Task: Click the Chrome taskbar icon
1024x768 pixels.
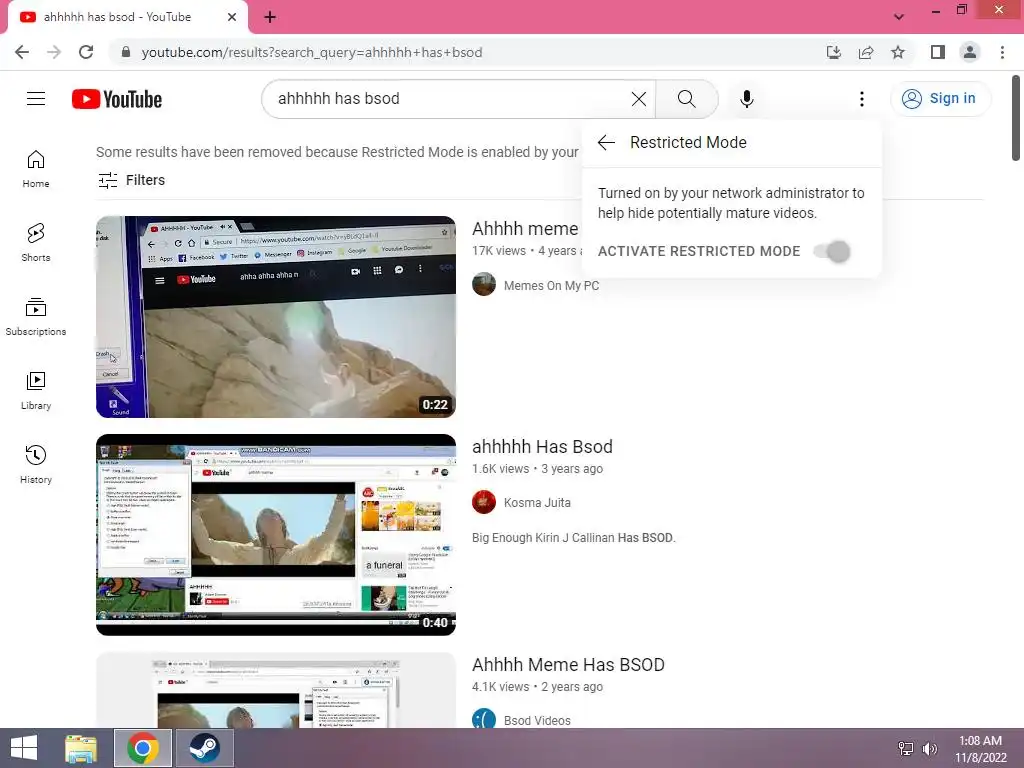Action: [x=143, y=748]
